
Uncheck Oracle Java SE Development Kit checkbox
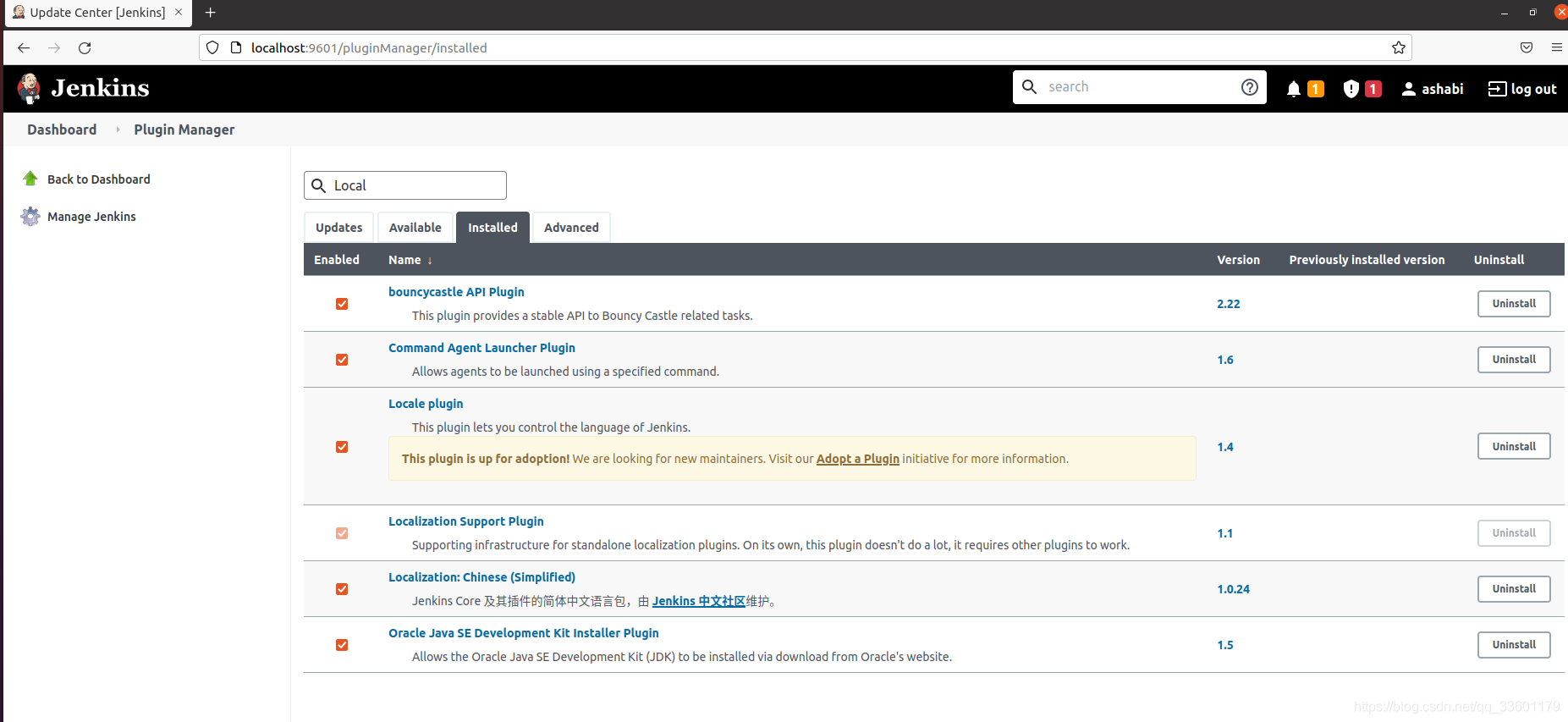point(342,645)
